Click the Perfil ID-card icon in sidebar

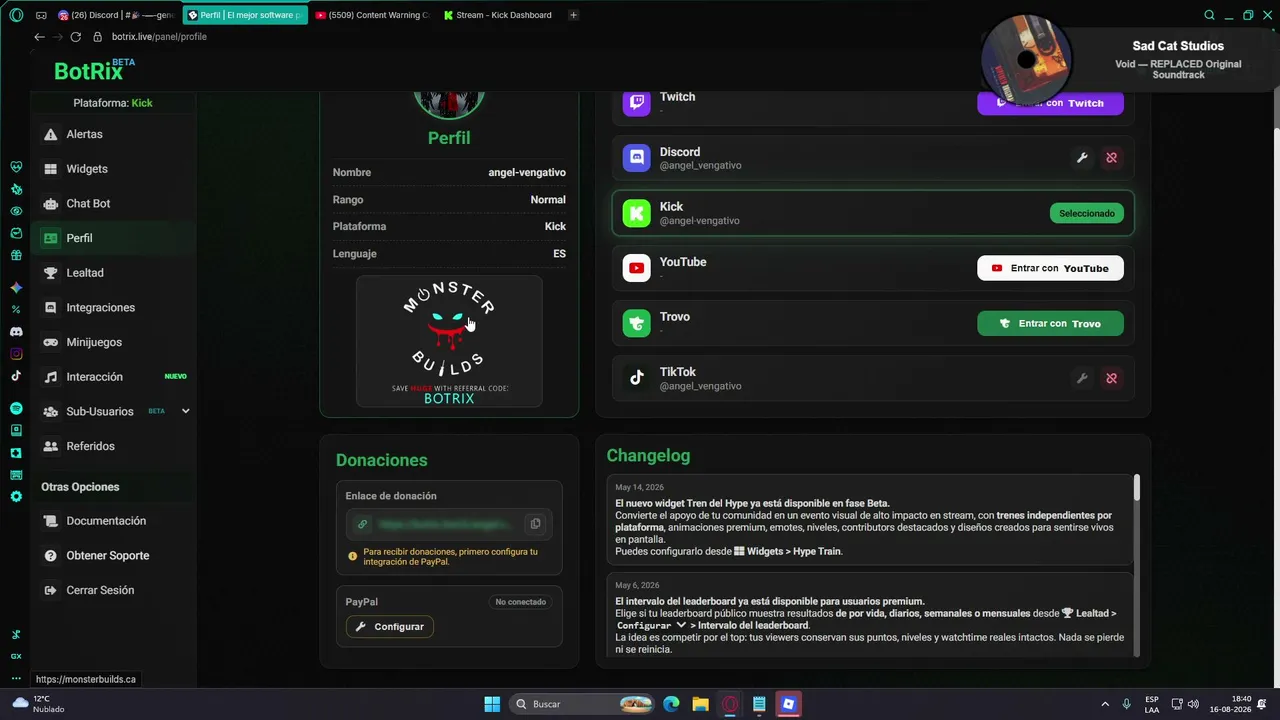tap(50, 238)
